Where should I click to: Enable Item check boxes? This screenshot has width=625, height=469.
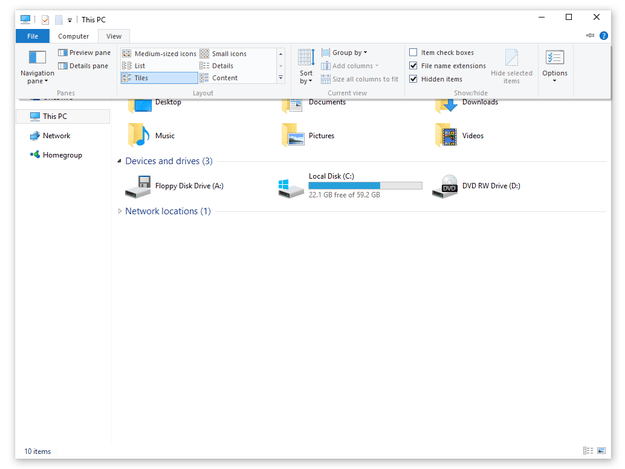(x=413, y=53)
